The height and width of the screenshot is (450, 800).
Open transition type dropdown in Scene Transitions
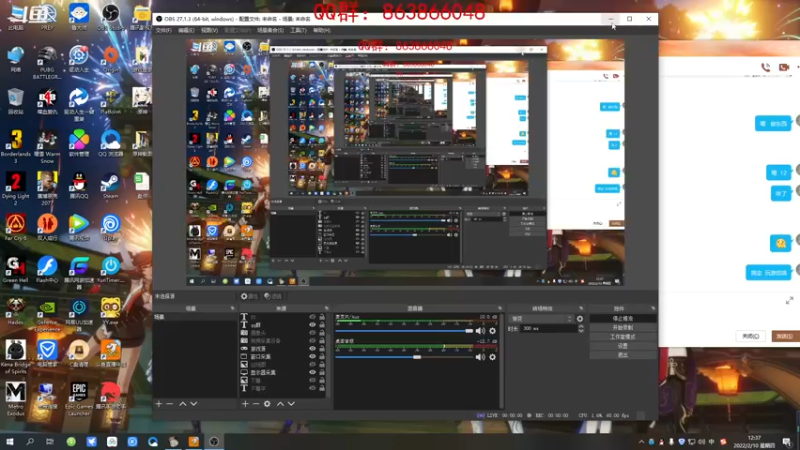click(541, 319)
